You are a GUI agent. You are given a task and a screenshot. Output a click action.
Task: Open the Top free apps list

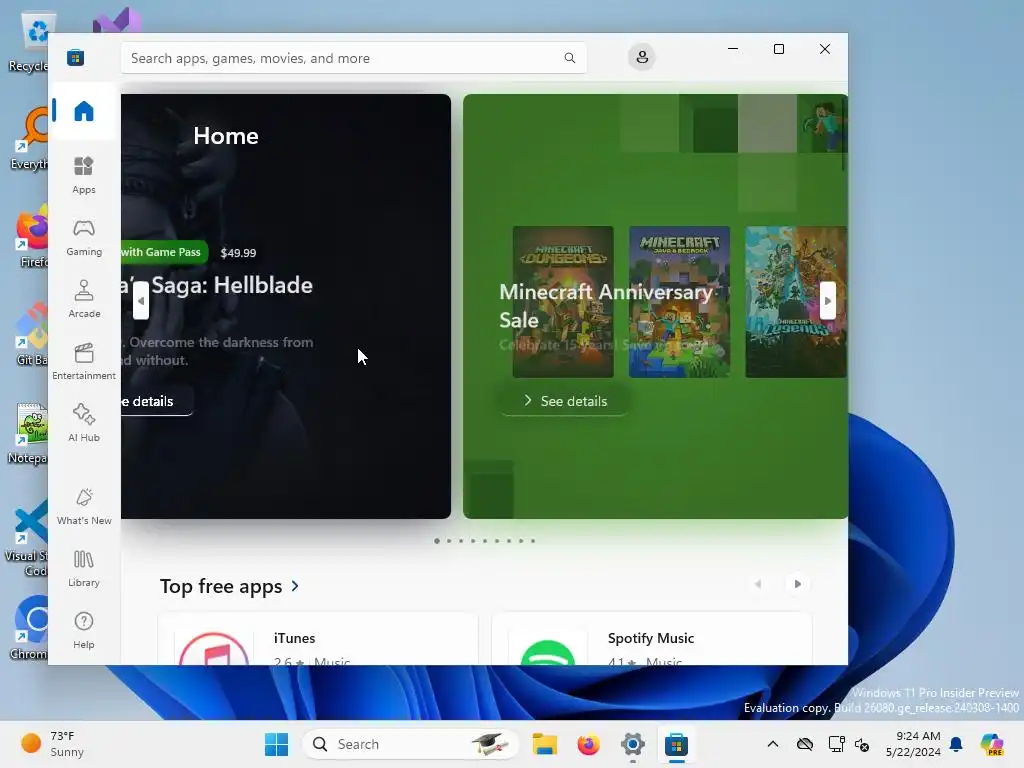point(229,586)
